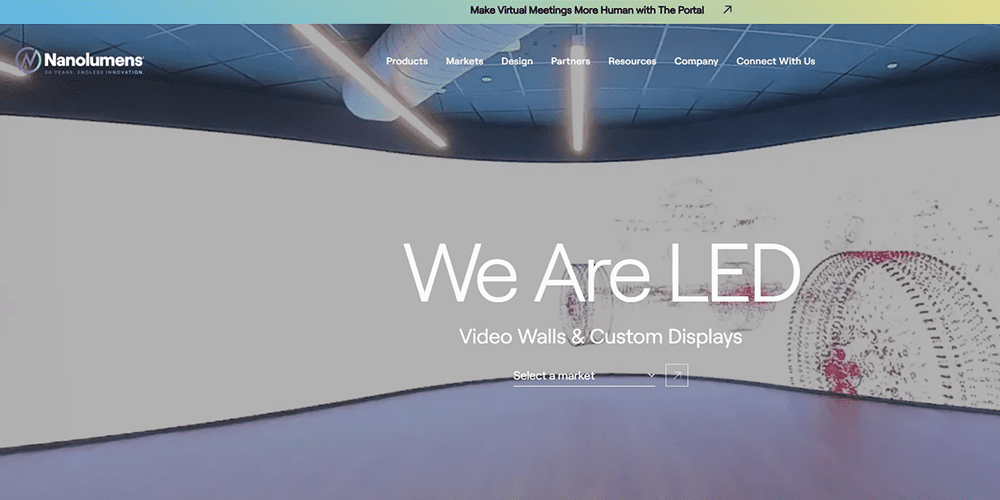The image size is (1000, 500).
Task: Click the arrow icon beside The Portal banner
Action: coord(727,10)
